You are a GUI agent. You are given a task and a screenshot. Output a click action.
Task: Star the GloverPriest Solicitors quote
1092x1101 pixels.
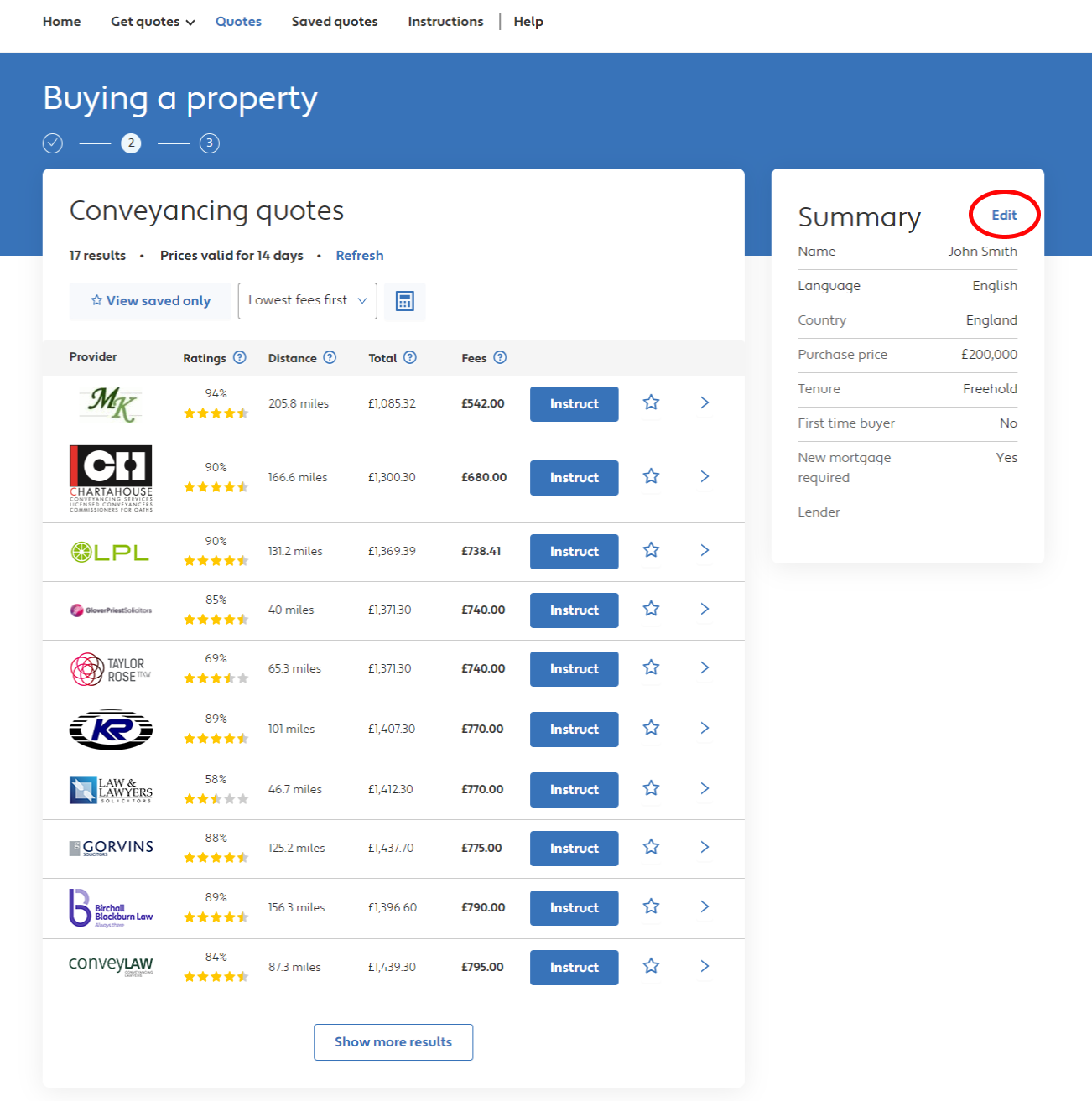point(651,609)
